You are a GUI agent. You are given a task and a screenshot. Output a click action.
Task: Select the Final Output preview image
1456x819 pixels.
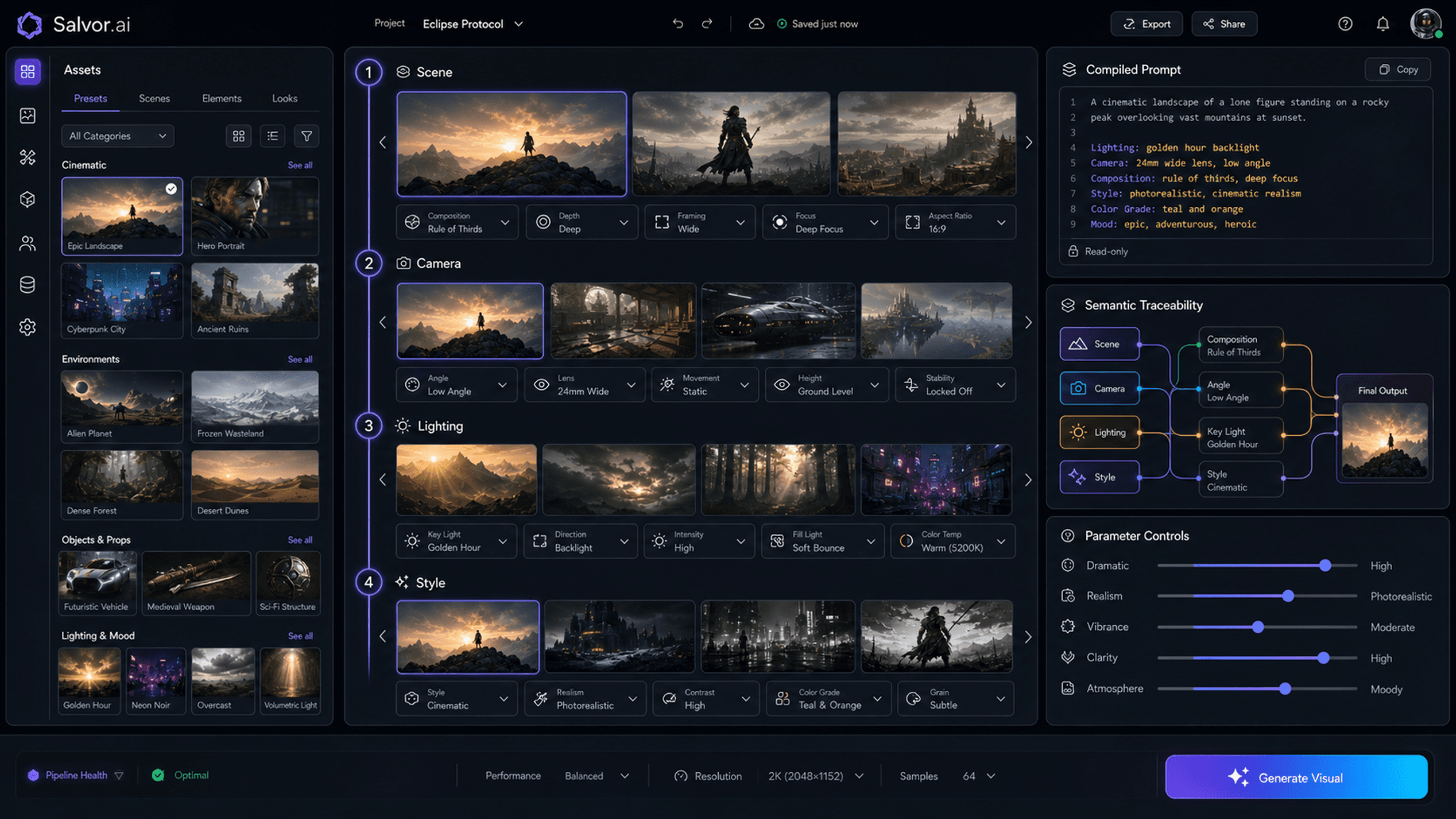point(1384,440)
